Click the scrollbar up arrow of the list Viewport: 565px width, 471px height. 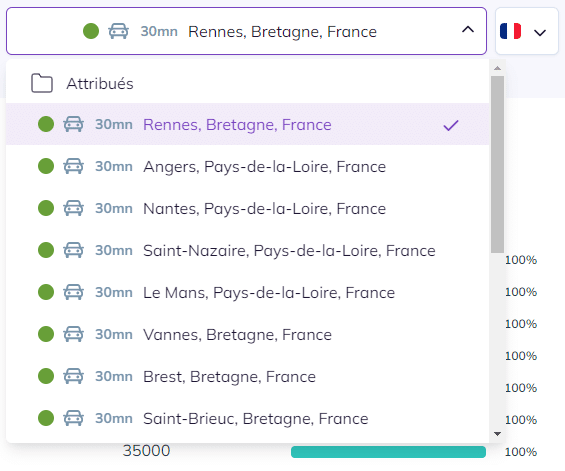(x=497, y=68)
